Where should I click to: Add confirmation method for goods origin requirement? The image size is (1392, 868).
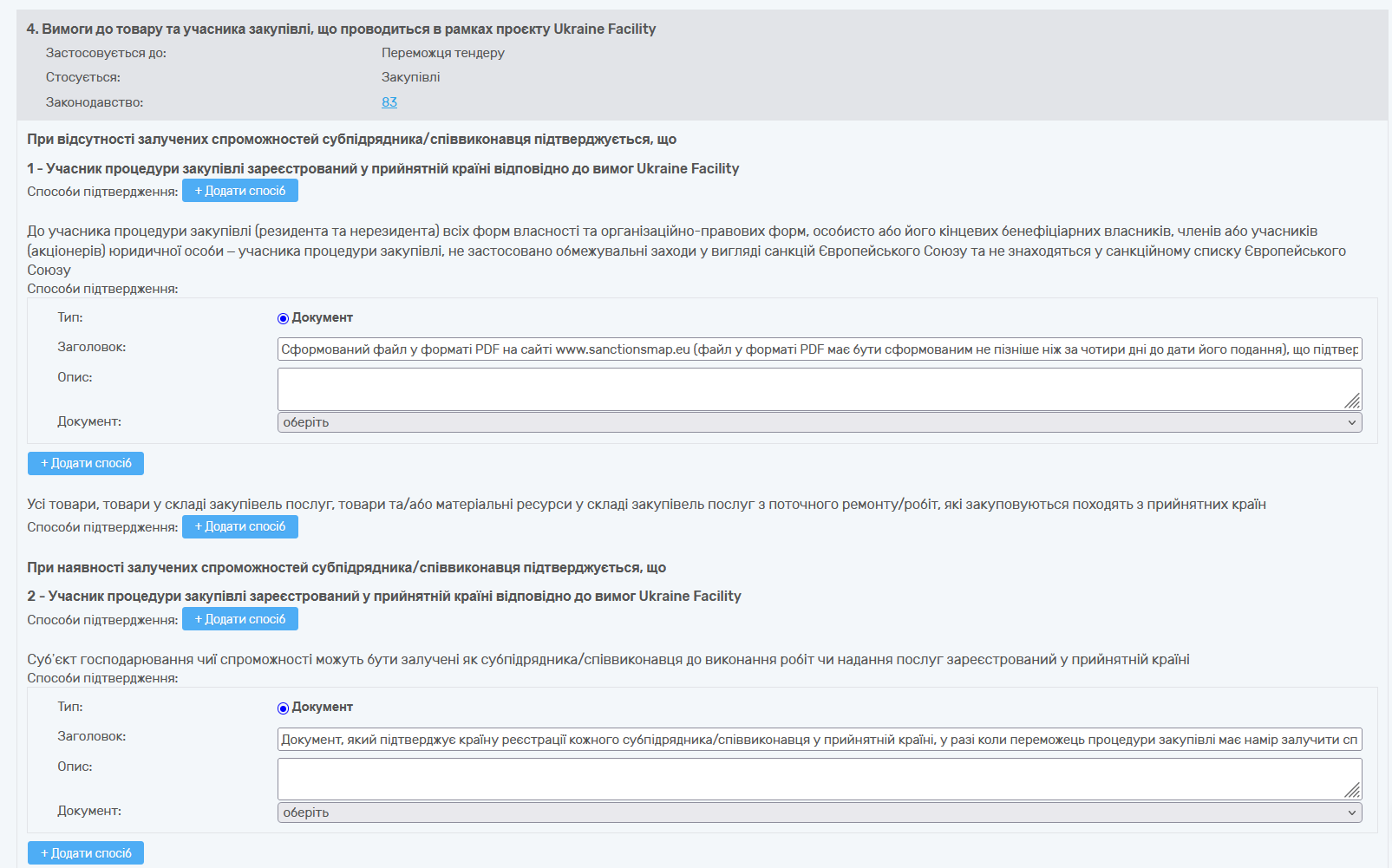[x=240, y=526]
